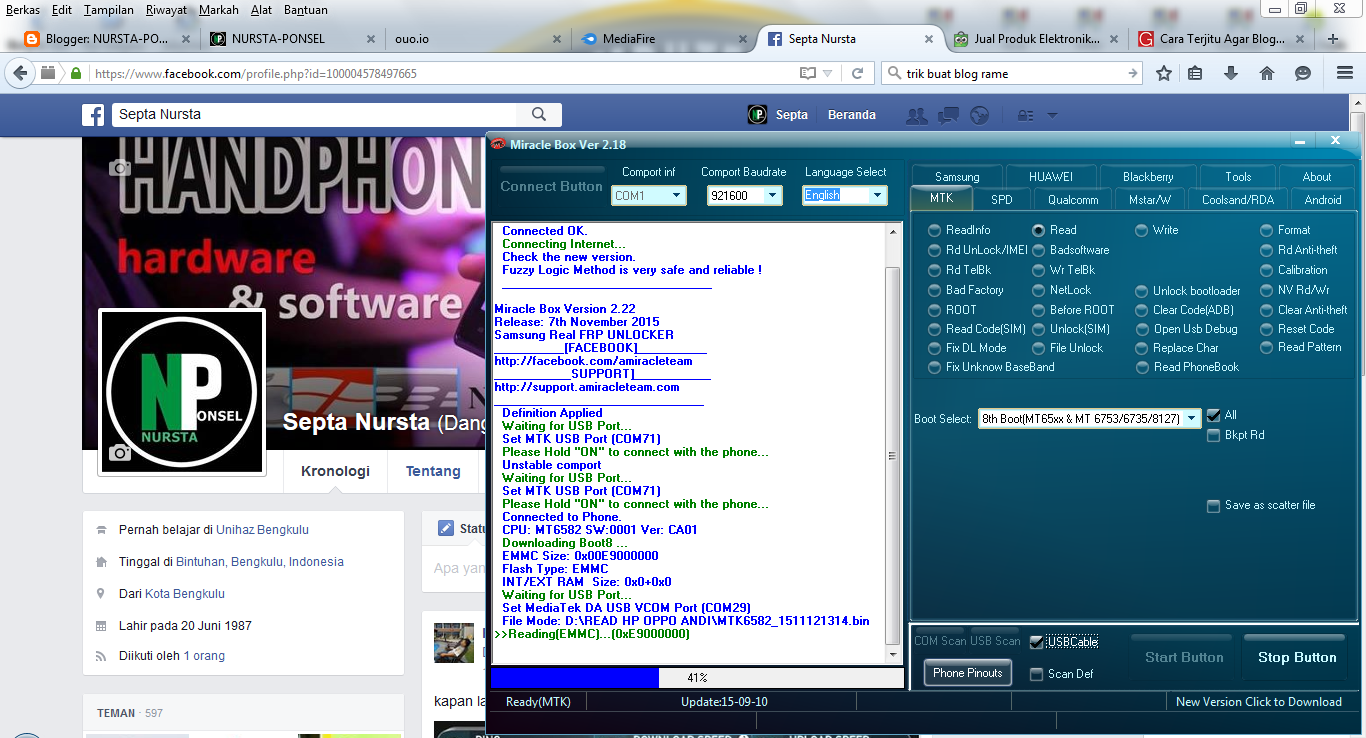Click the cover photo camera icon
This screenshot has width=1366, height=738.
120,168
